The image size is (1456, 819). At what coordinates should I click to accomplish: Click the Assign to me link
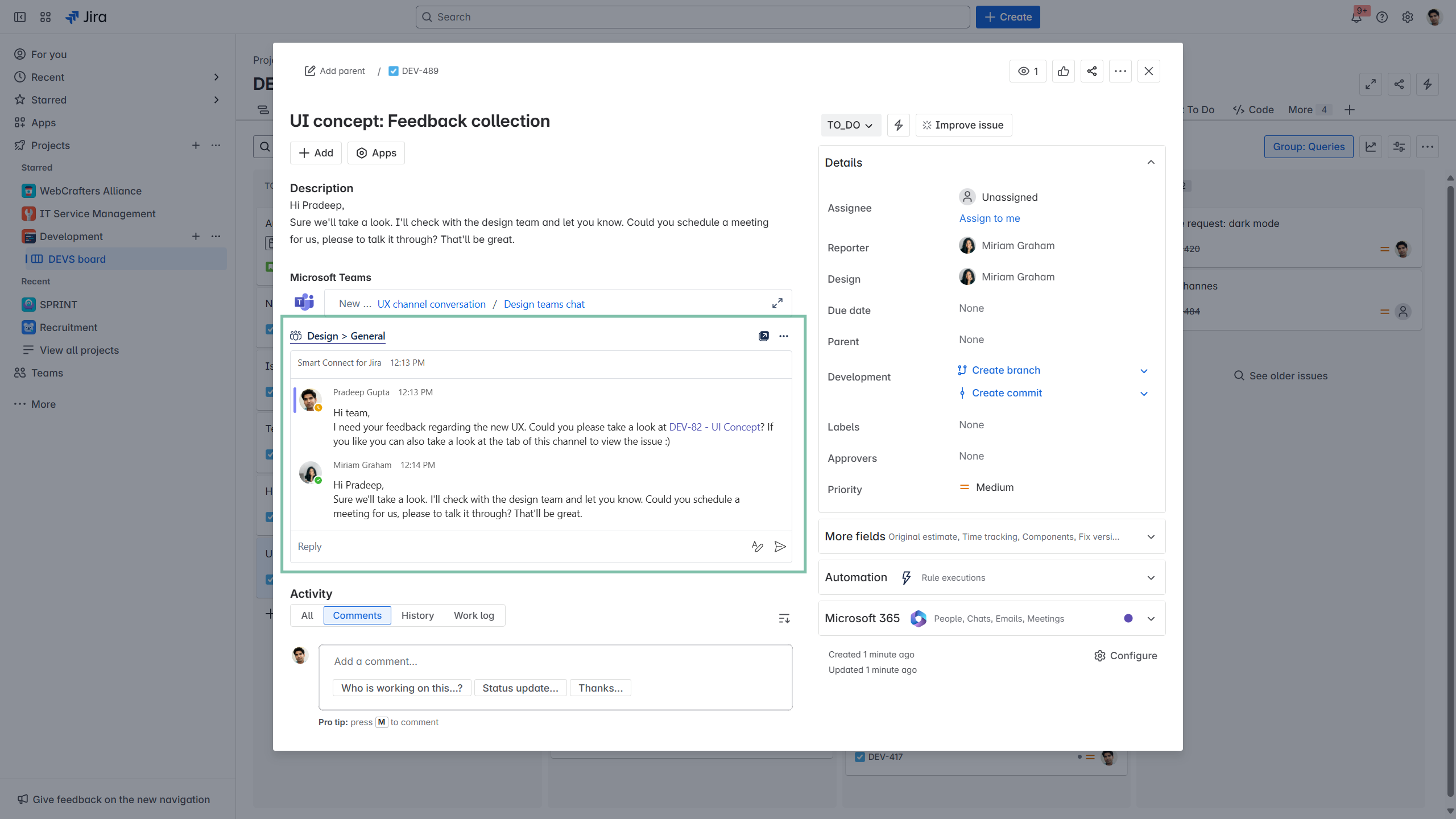[989, 218]
